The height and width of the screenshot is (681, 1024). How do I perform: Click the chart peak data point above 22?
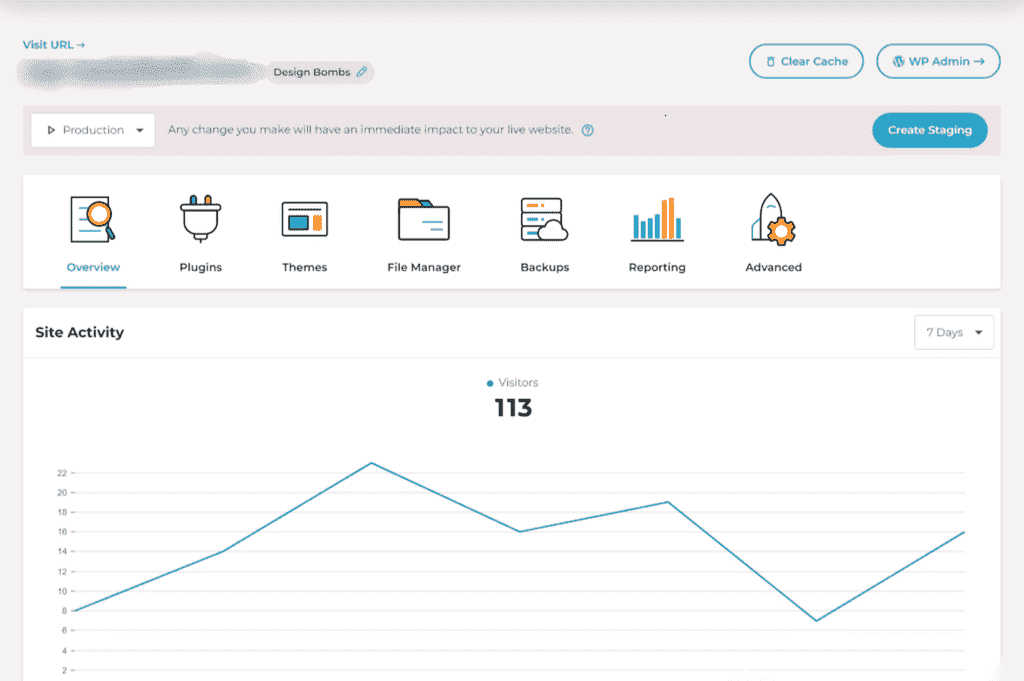pyautogui.click(x=372, y=463)
